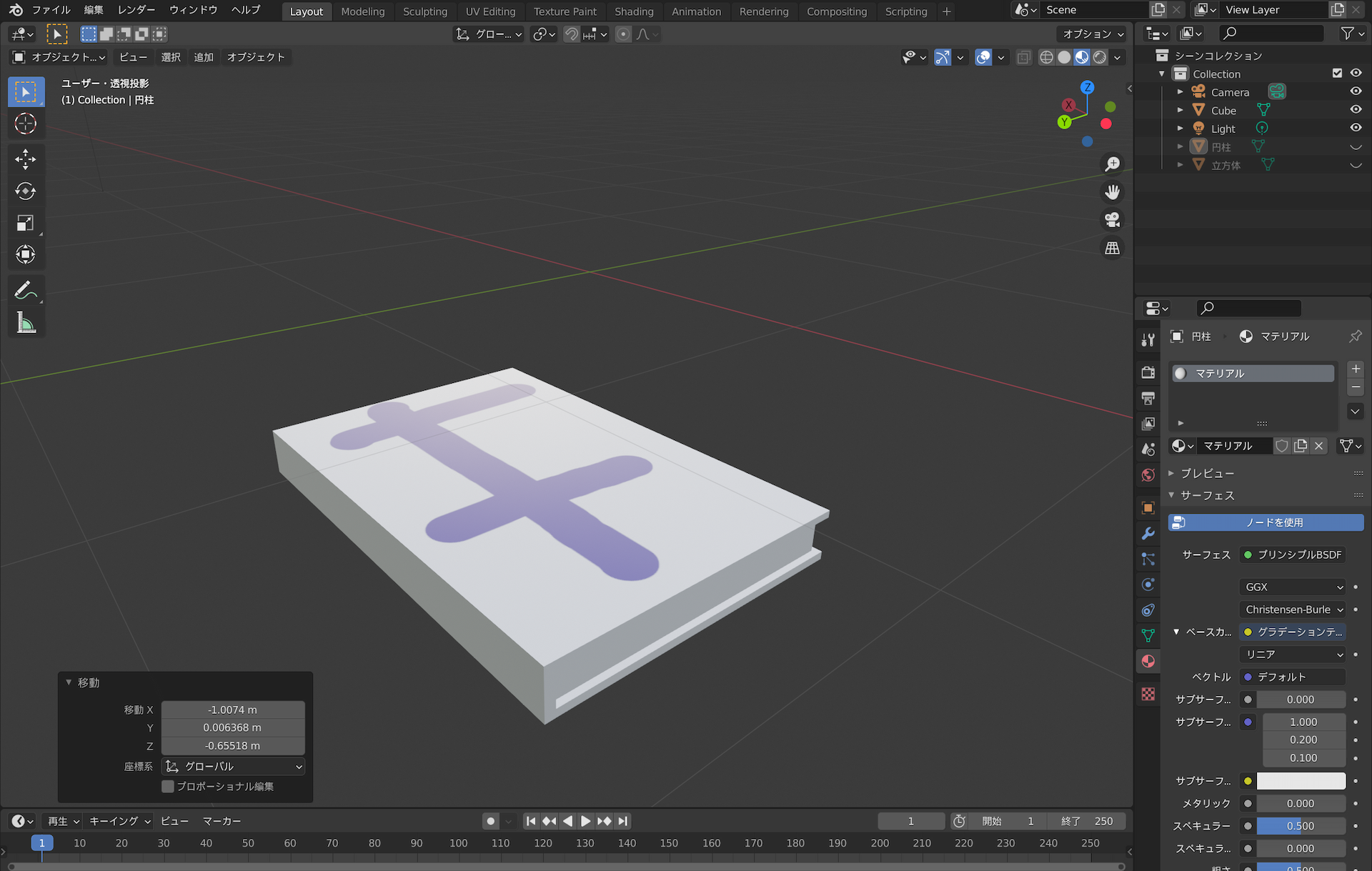Toggle the ノードを使用 button
The width and height of the screenshot is (1372, 871).
pyautogui.click(x=1266, y=522)
